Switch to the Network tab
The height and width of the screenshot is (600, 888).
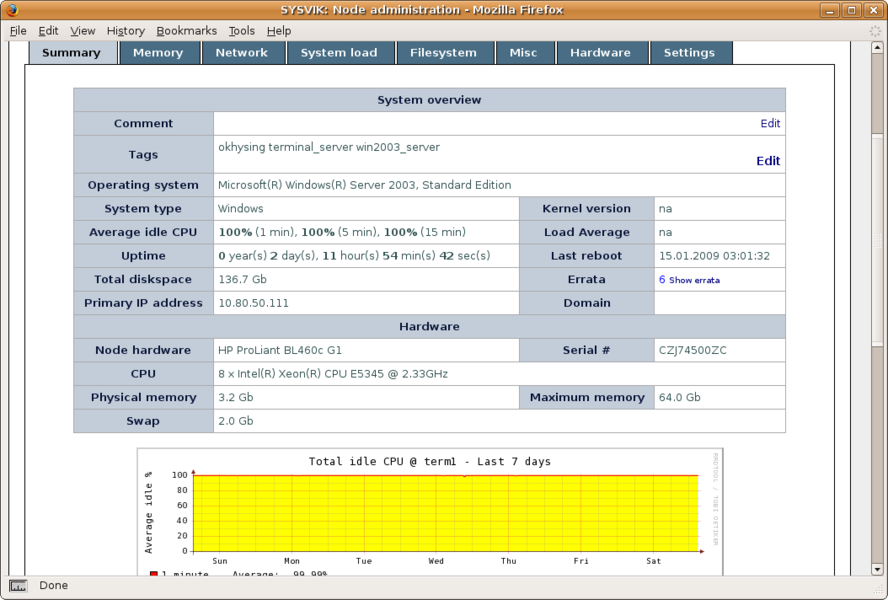[242, 53]
